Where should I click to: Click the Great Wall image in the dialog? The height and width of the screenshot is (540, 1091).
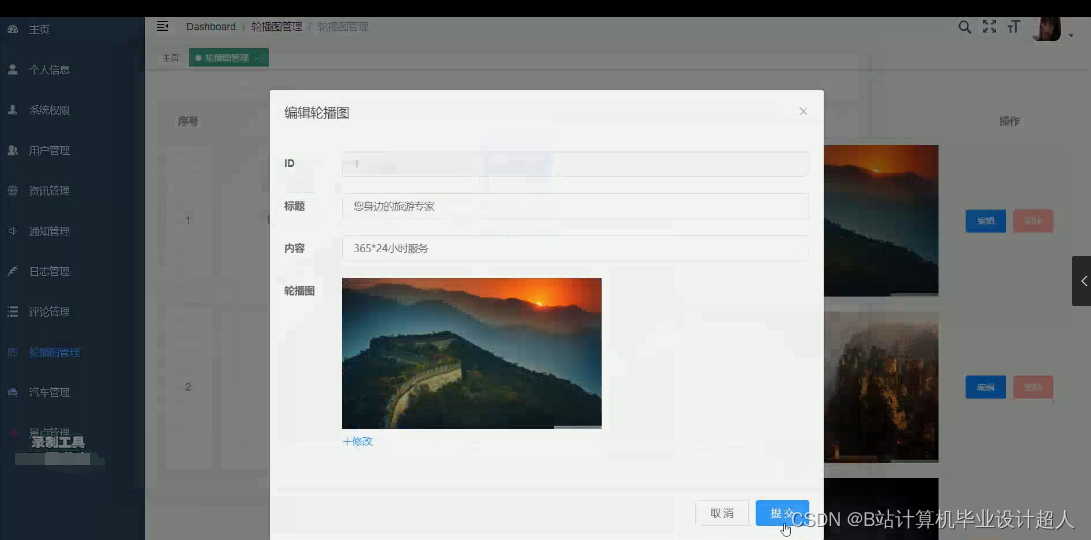click(472, 353)
